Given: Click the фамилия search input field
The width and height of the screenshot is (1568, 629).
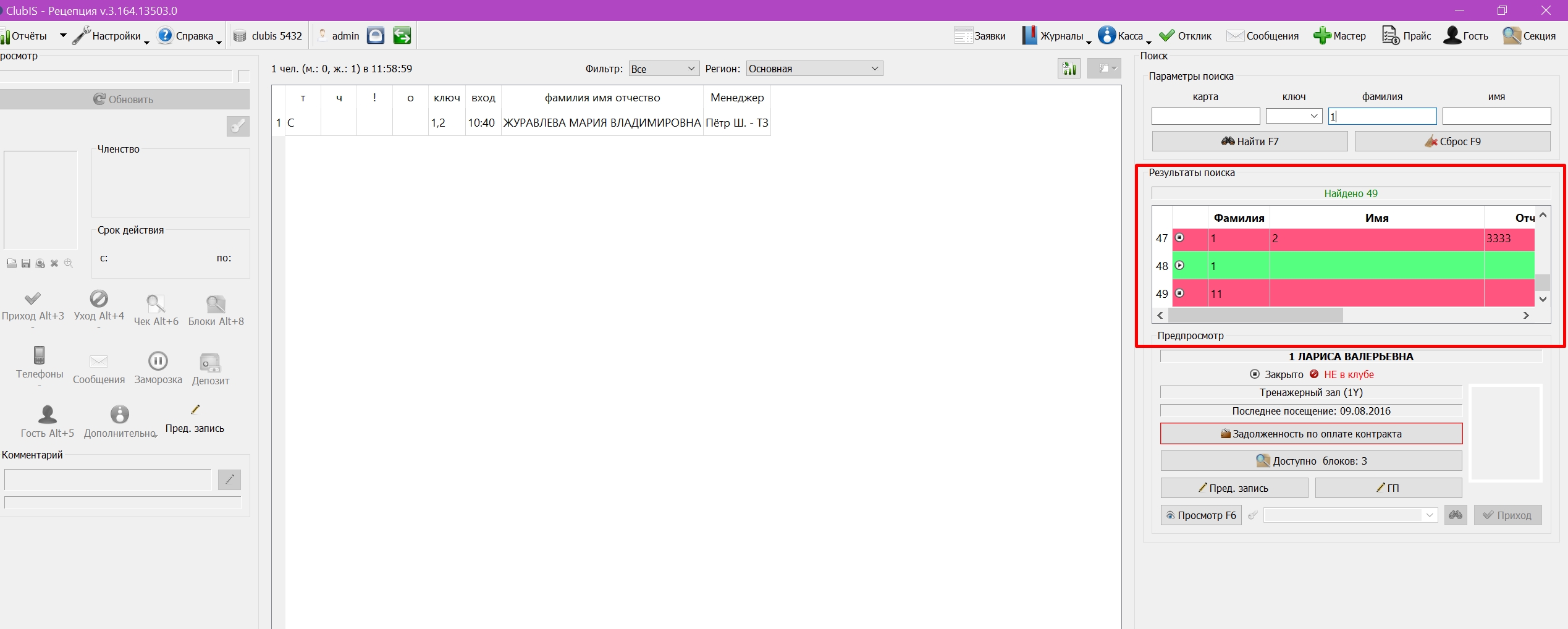Looking at the screenshot, I should (1382, 116).
